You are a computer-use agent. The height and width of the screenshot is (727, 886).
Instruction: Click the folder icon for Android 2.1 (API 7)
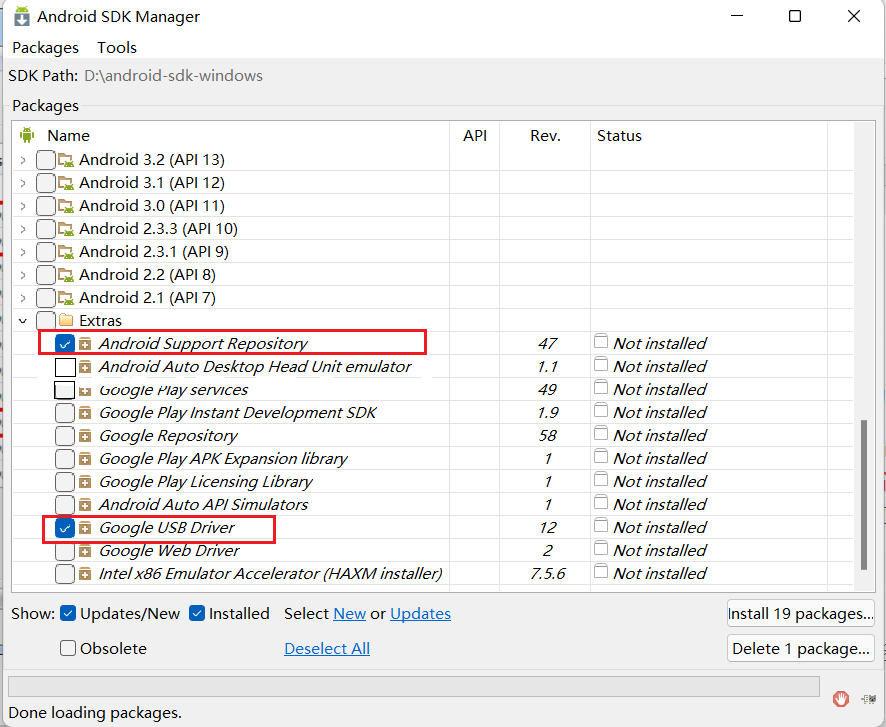66,298
